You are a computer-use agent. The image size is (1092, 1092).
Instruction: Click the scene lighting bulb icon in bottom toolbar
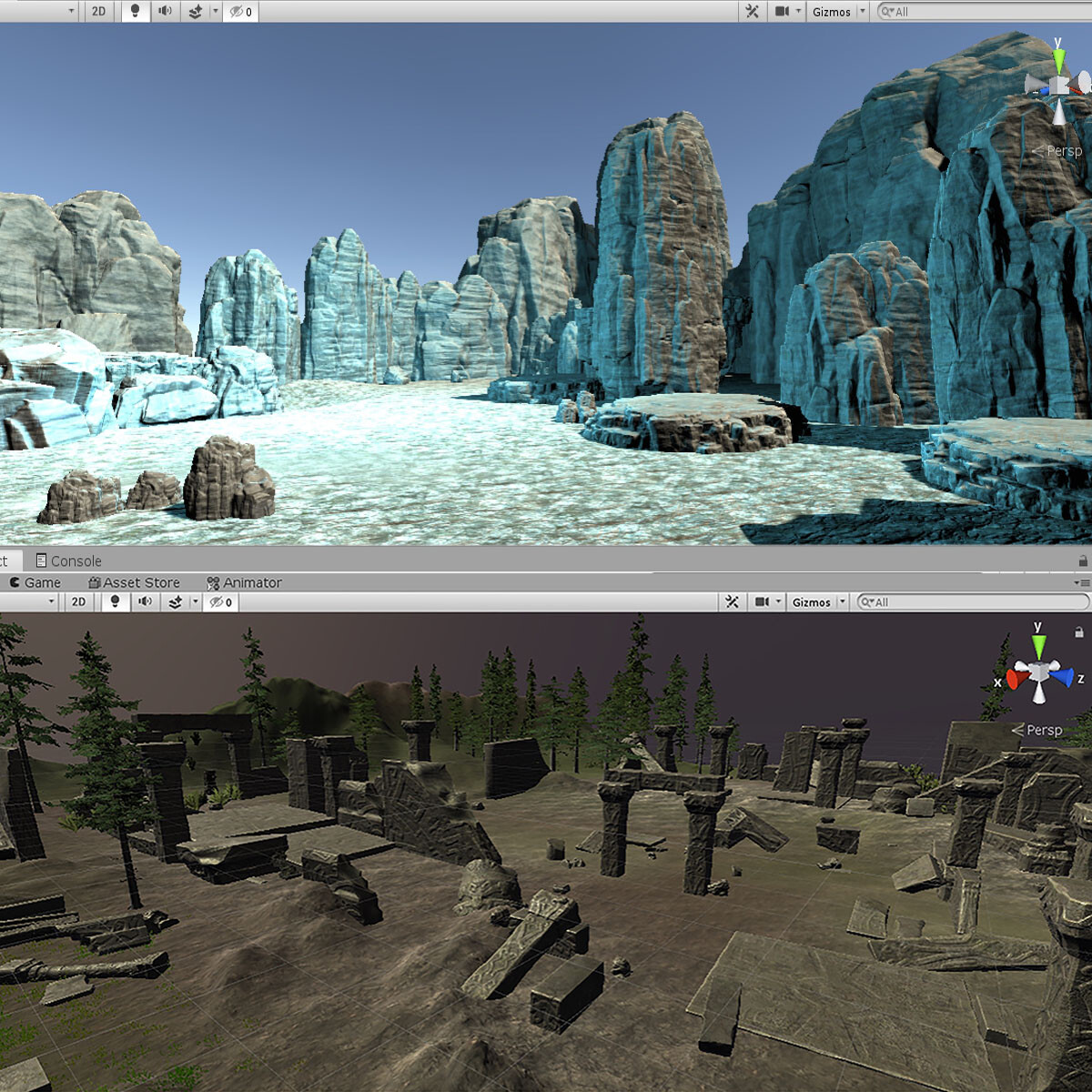tap(115, 602)
